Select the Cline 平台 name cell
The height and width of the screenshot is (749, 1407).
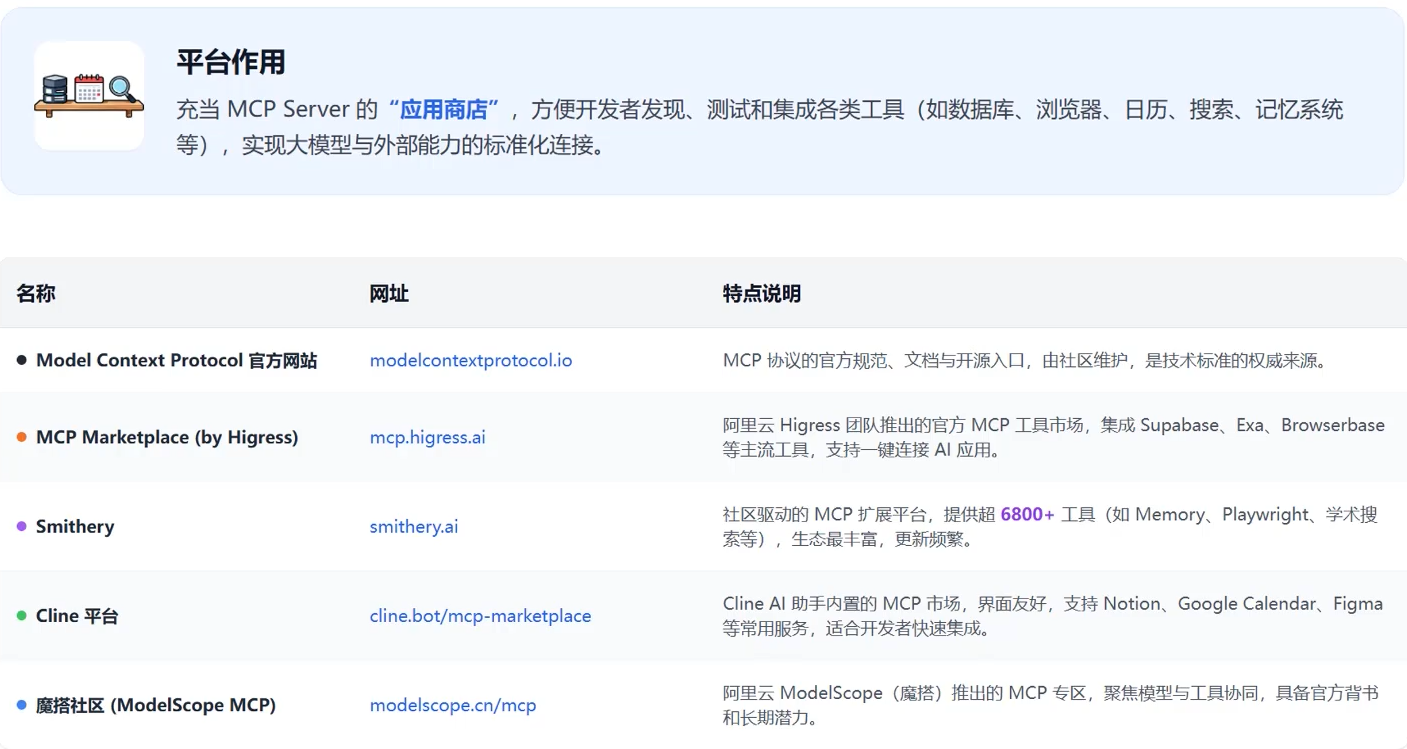tap(77, 616)
